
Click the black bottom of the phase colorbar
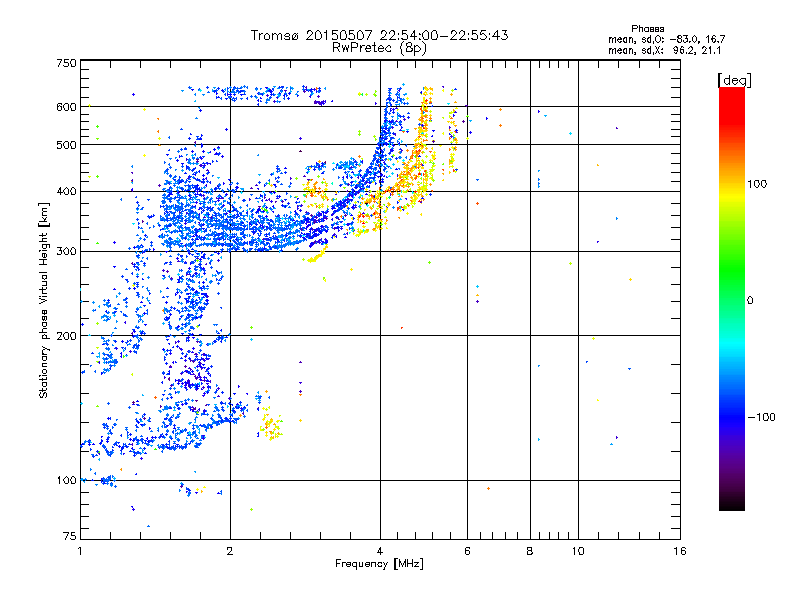(x=732, y=503)
